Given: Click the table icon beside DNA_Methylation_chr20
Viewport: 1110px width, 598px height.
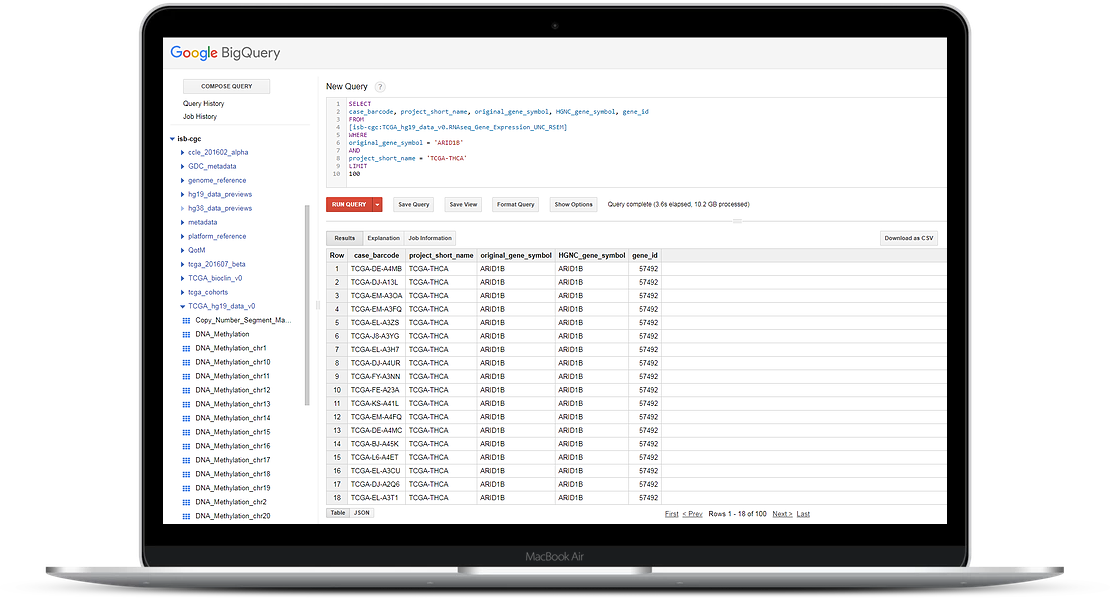Looking at the screenshot, I should pos(186,517).
